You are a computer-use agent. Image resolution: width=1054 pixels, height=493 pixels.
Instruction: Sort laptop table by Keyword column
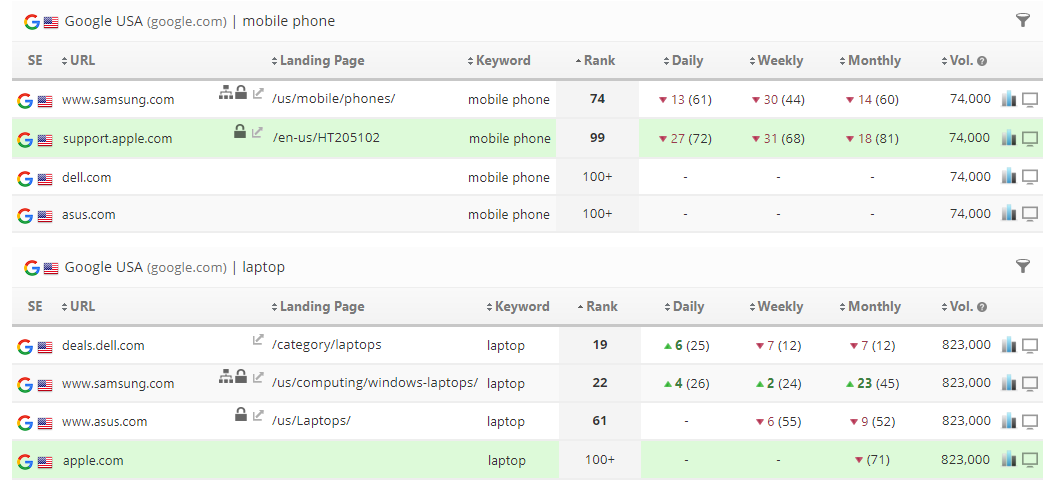pyautogui.click(x=517, y=307)
